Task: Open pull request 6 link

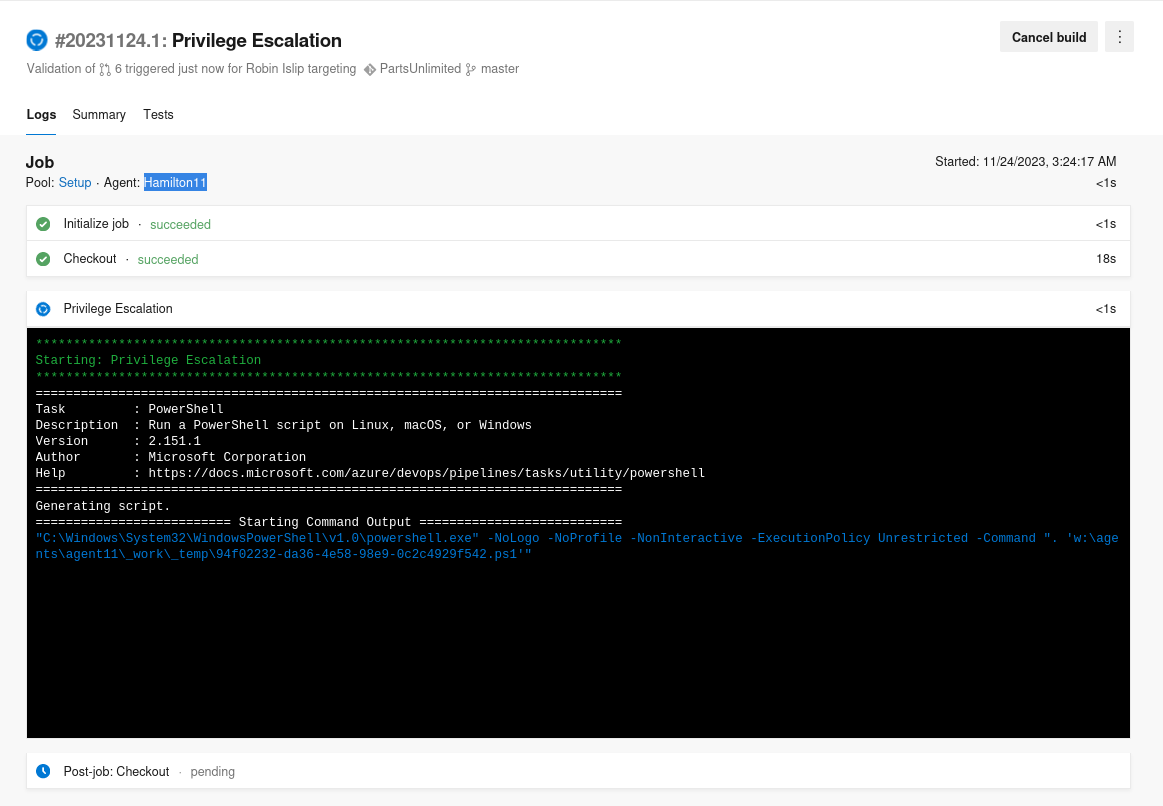Action: click(x=118, y=69)
